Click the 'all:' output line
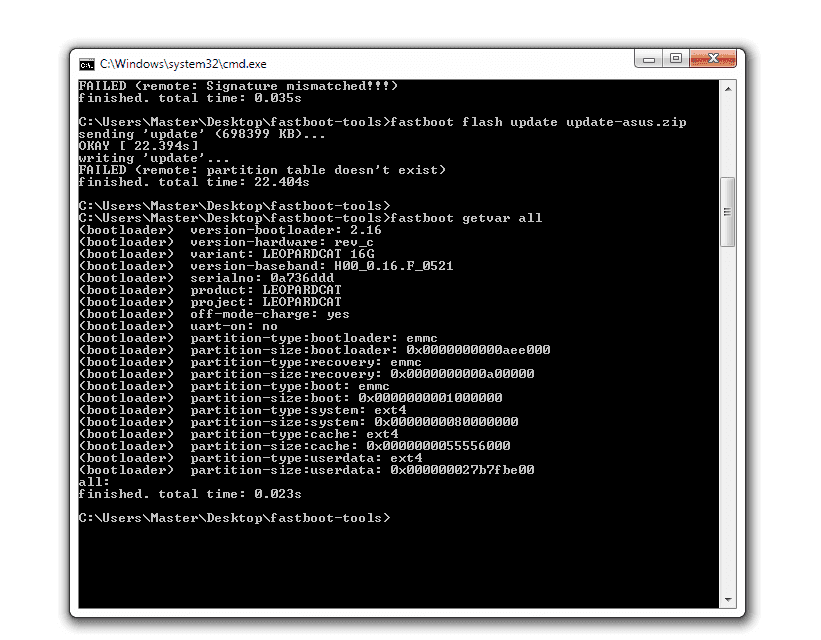The width and height of the screenshot is (821, 640). point(94,482)
